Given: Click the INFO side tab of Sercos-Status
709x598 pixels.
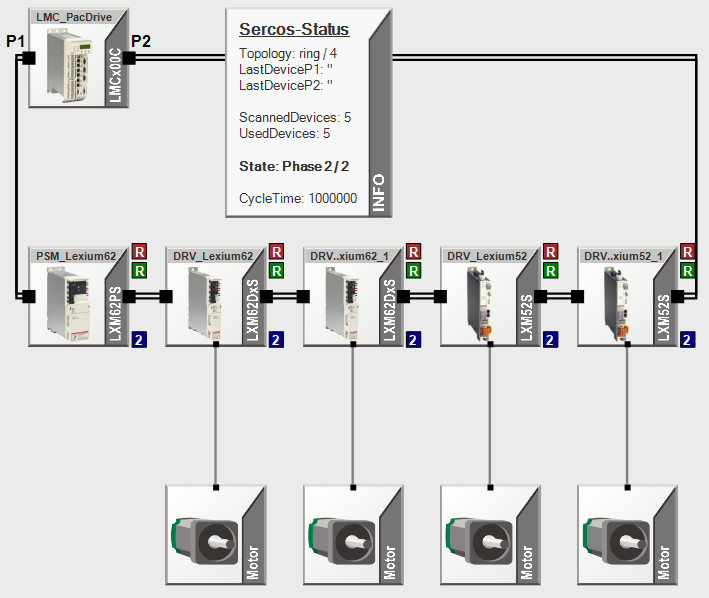Looking at the screenshot, I should coord(378,190).
